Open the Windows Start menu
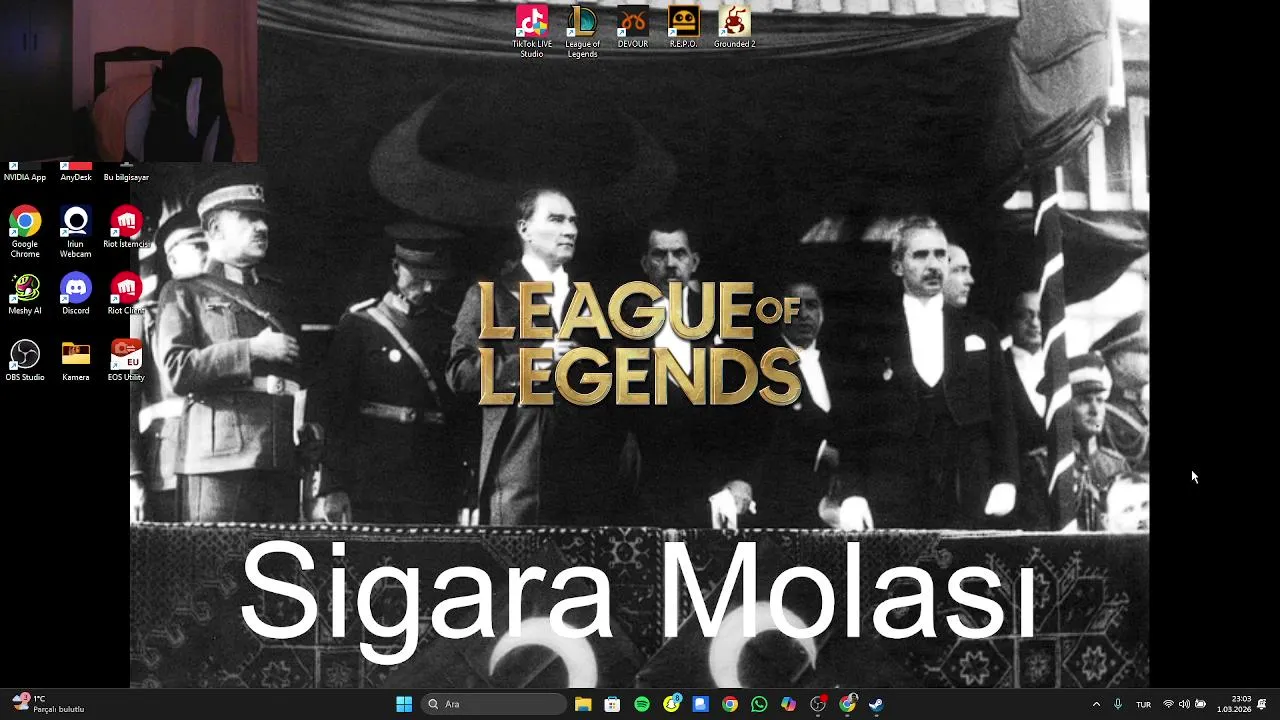The width and height of the screenshot is (1280, 720). point(404,704)
